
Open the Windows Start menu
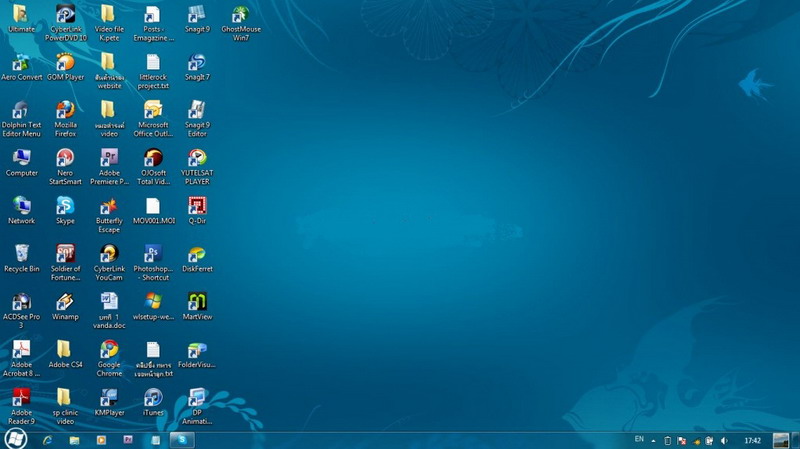coord(16,439)
